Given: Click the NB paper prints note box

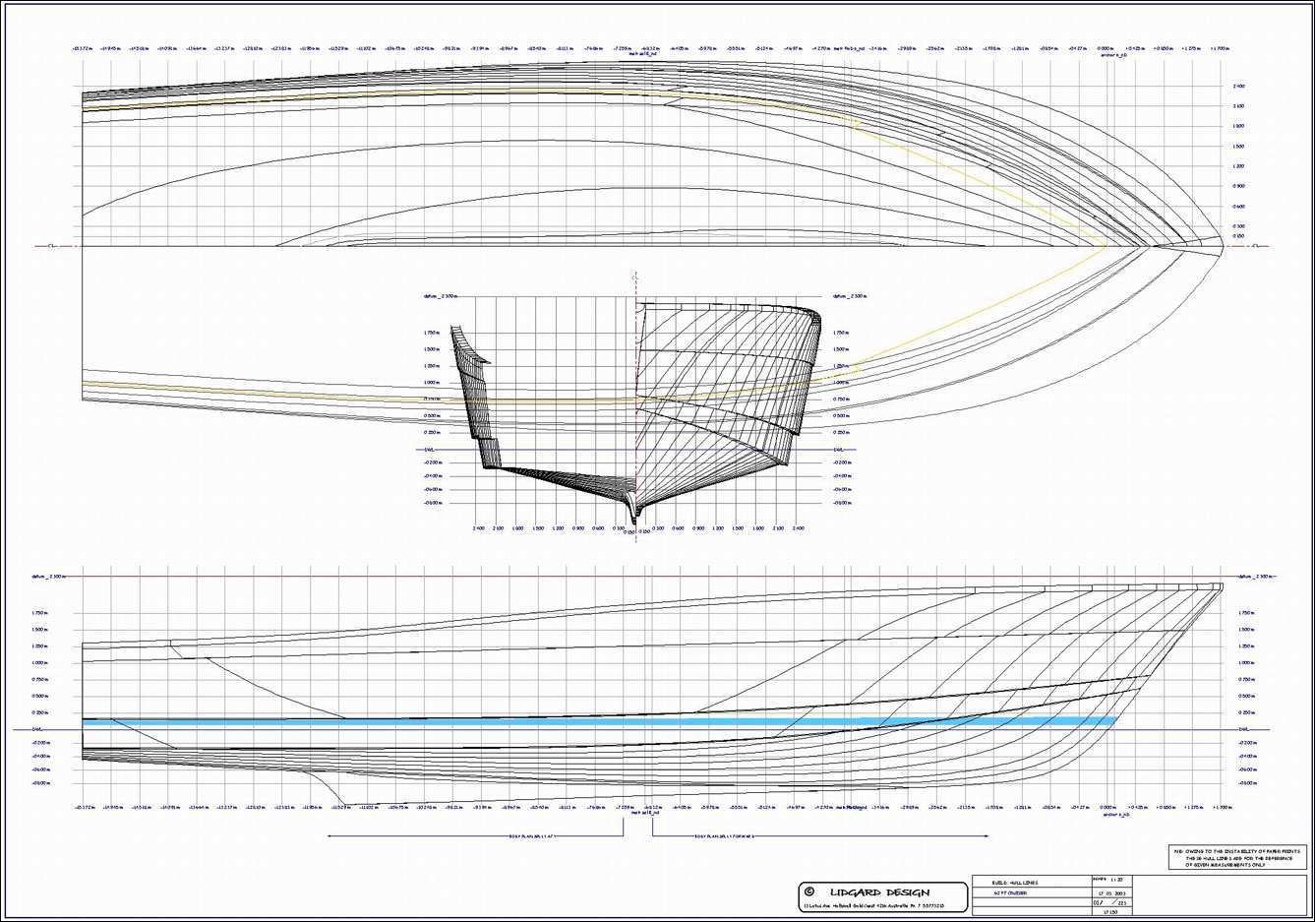Looking at the screenshot, I should [x=1238, y=857].
